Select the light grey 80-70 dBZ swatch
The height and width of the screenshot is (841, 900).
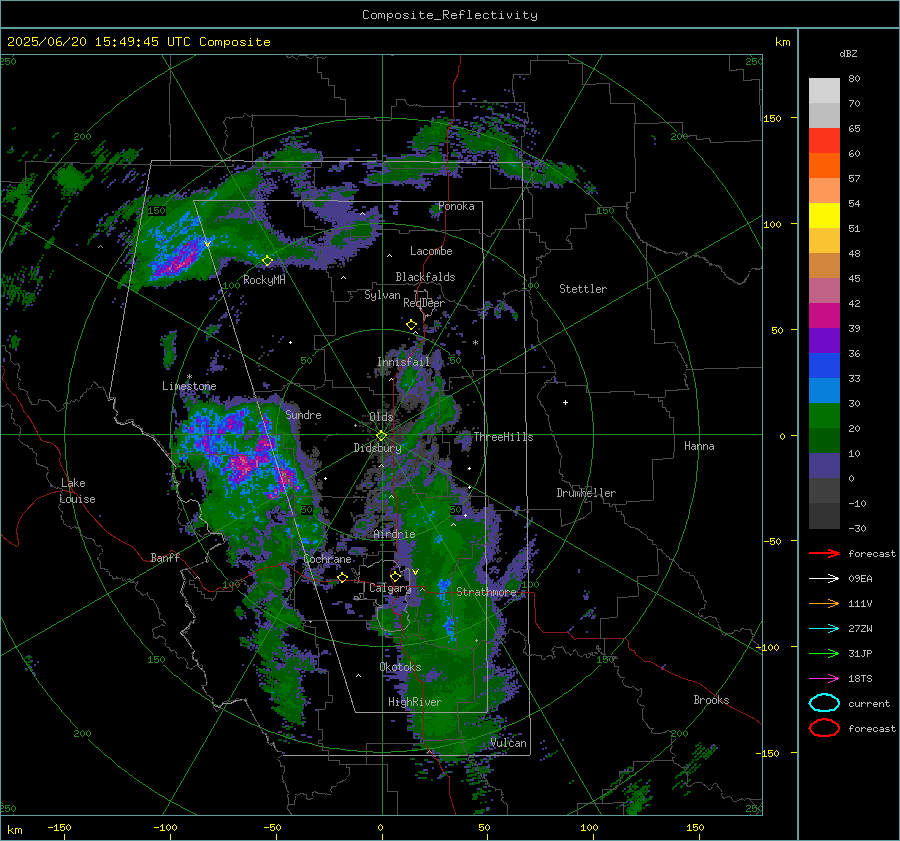pos(824,90)
